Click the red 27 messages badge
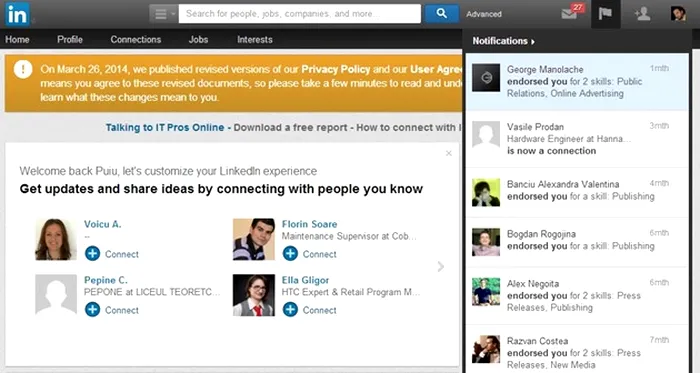 pyautogui.click(x=578, y=7)
